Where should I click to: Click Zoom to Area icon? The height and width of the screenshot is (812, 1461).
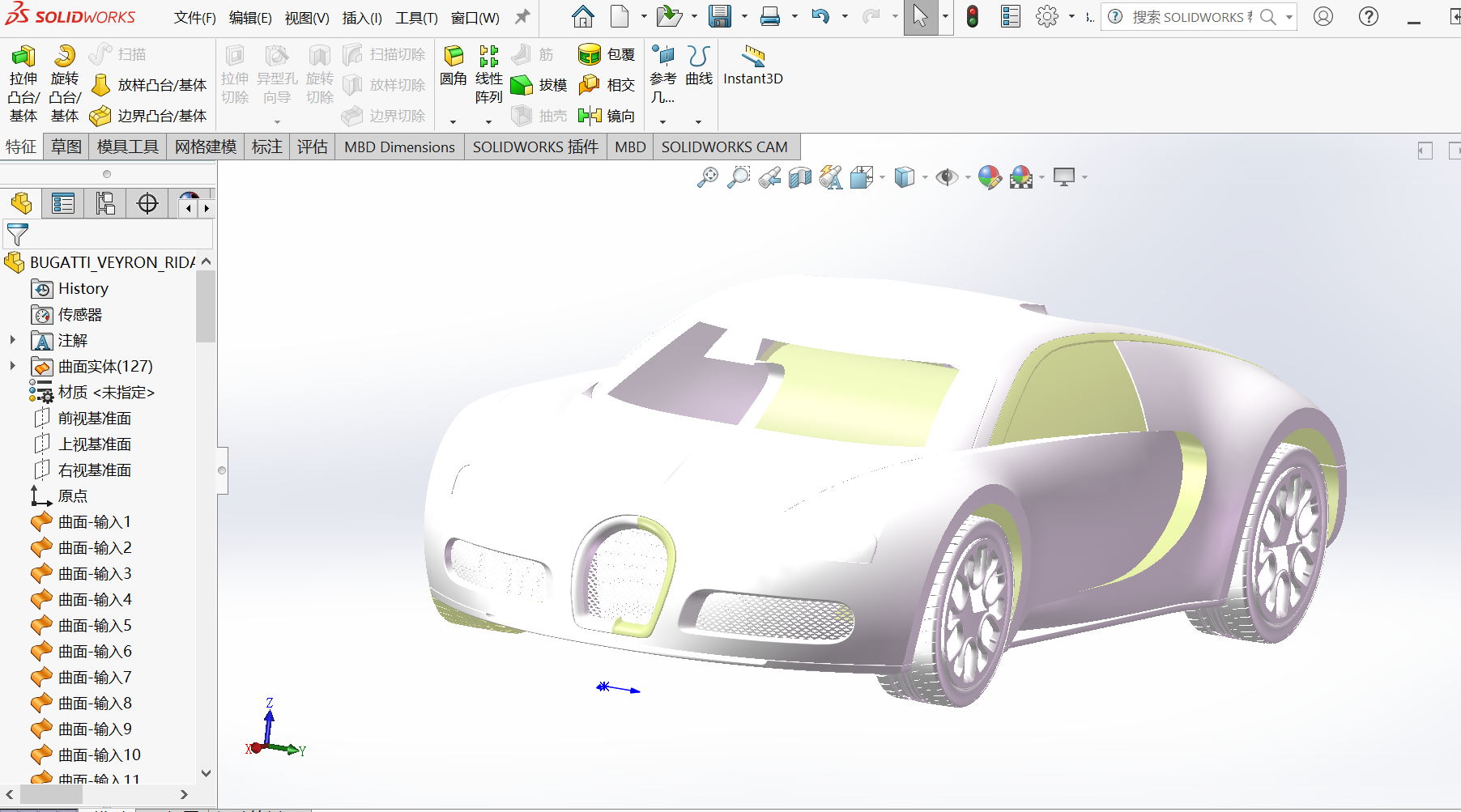coord(739,177)
